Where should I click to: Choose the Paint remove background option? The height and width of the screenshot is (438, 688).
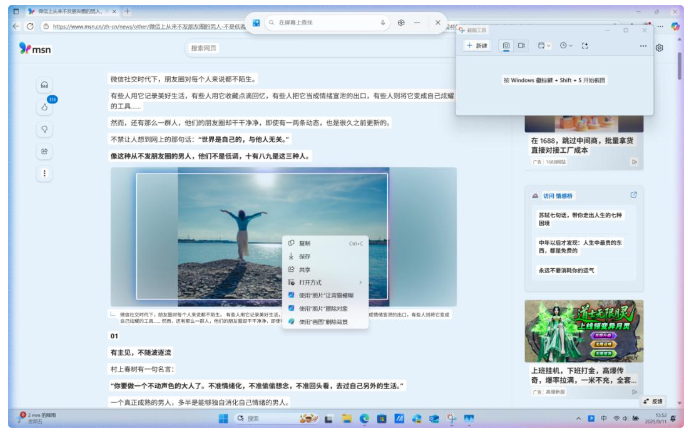click(x=325, y=322)
